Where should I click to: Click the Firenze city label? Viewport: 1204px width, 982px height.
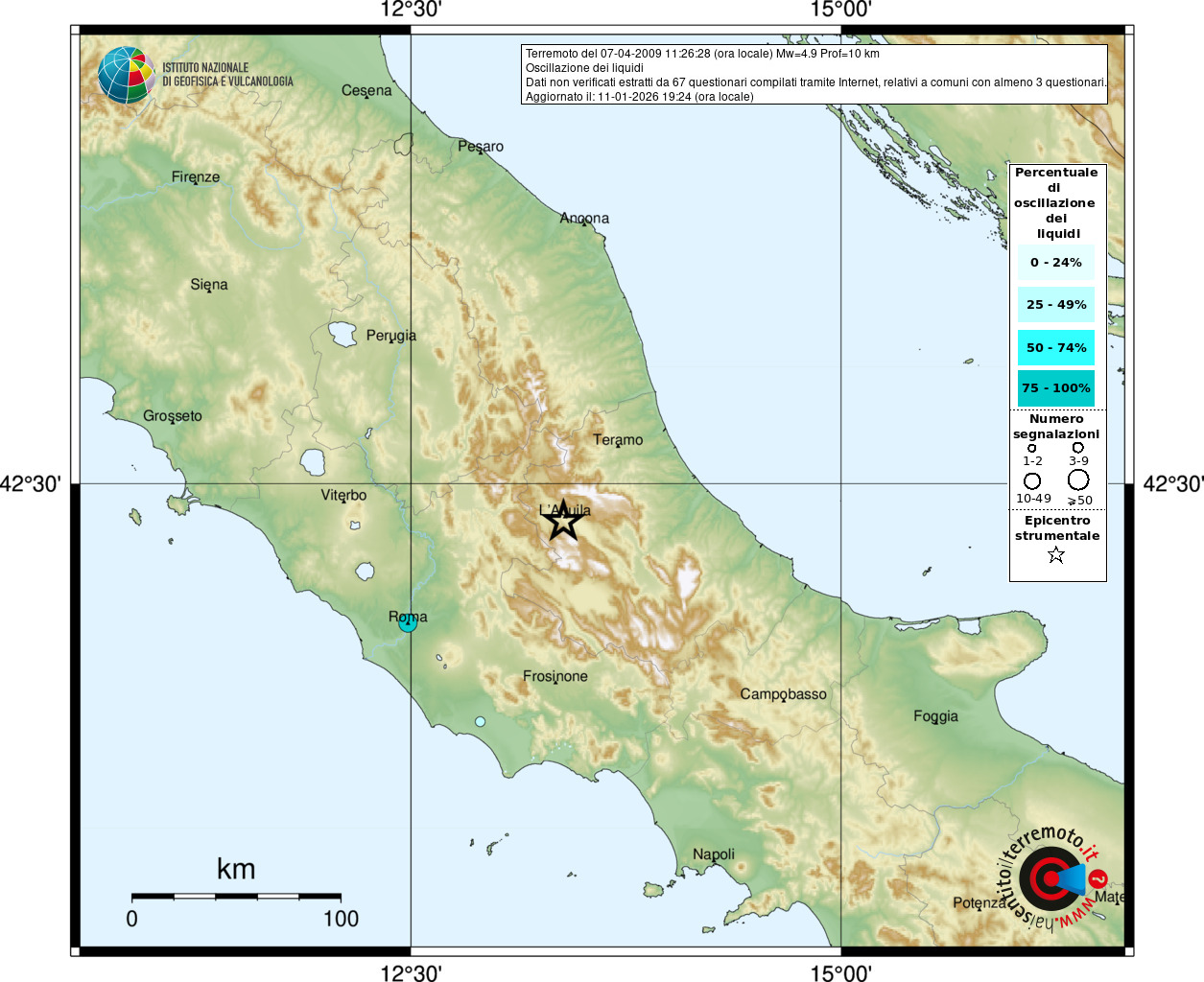point(196,176)
